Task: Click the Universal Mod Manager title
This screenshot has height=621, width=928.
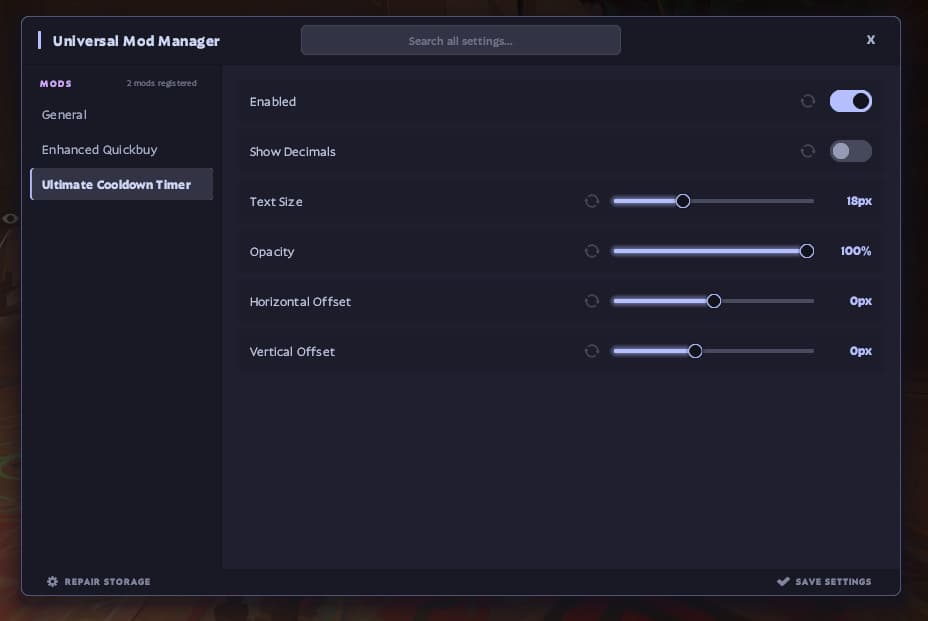Action: [x=136, y=41]
